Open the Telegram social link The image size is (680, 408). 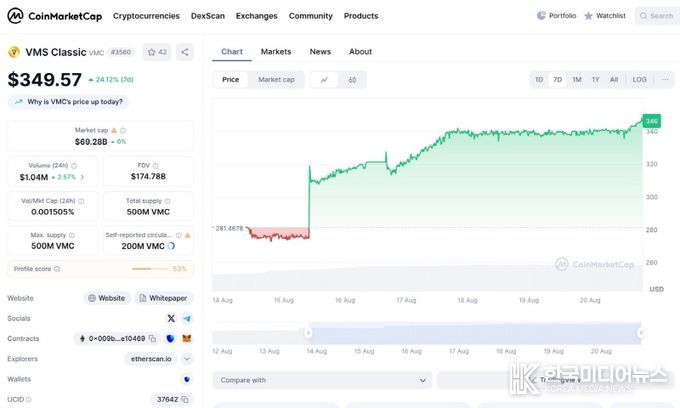click(187, 318)
